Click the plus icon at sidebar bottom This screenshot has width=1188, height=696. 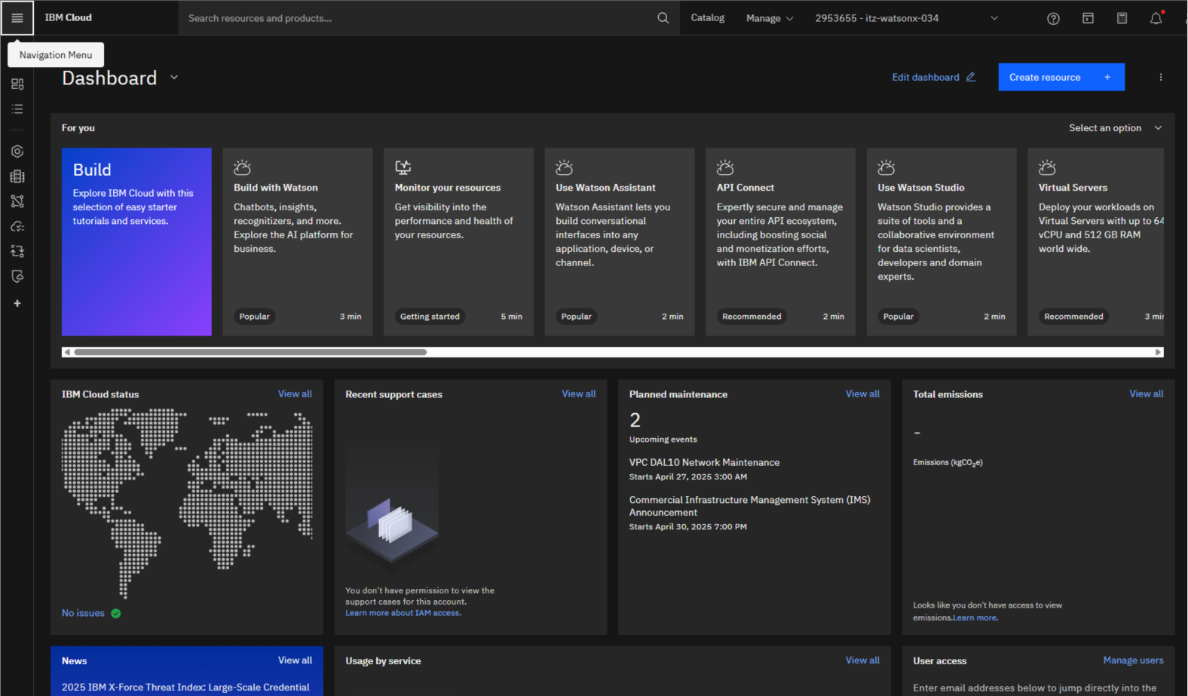pos(17,304)
